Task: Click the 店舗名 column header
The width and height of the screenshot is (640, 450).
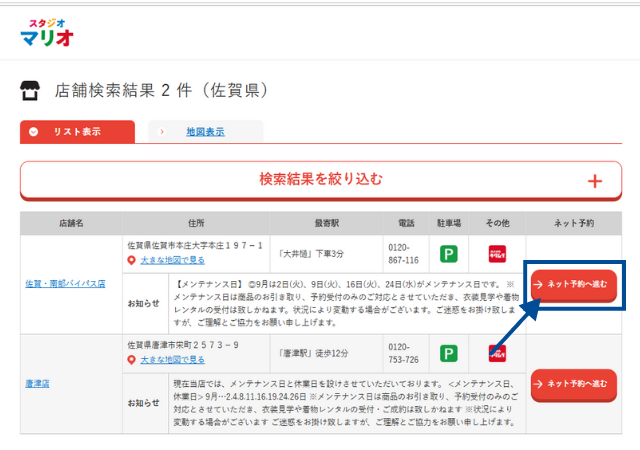Action: point(71,223)
